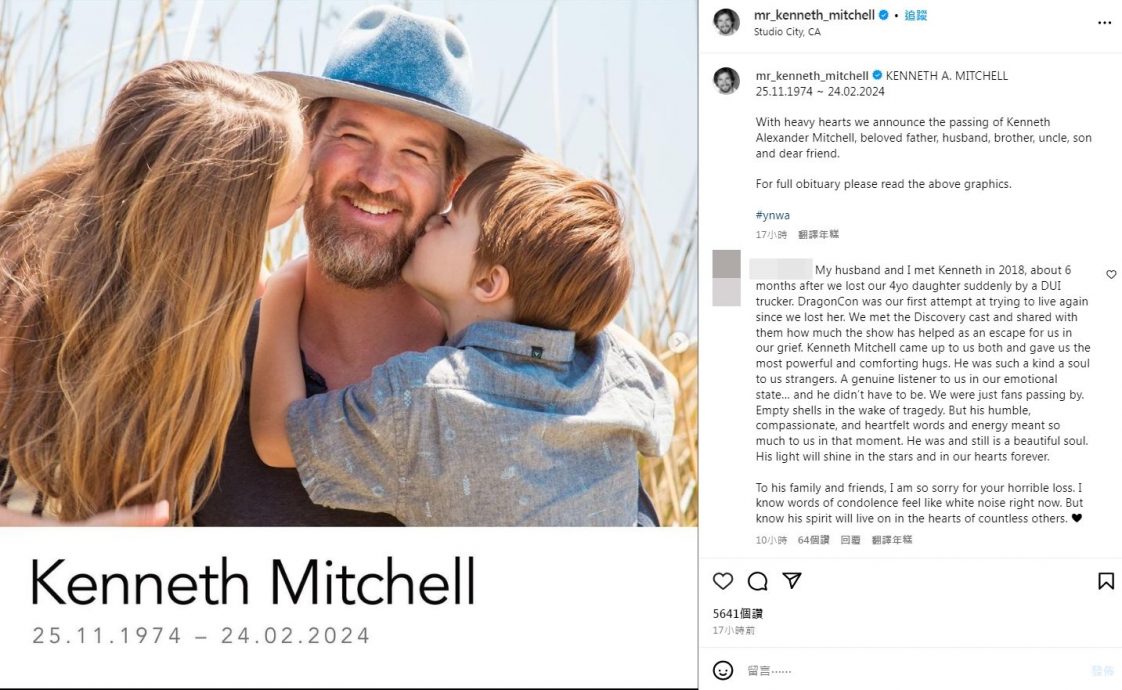Like the post with the heart icon

(723, 581)
